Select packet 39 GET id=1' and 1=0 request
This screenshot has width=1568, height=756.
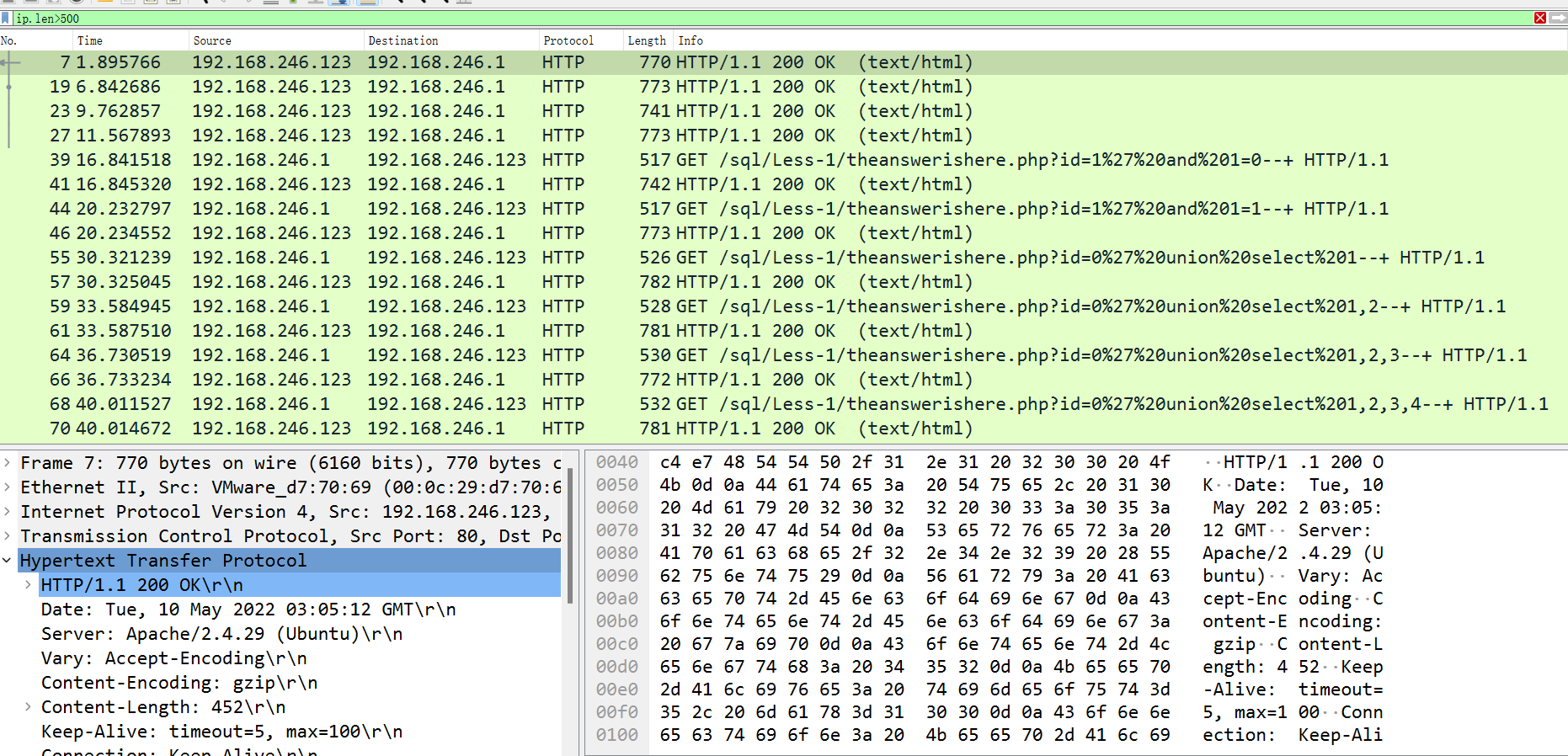[x=784, y=160]
